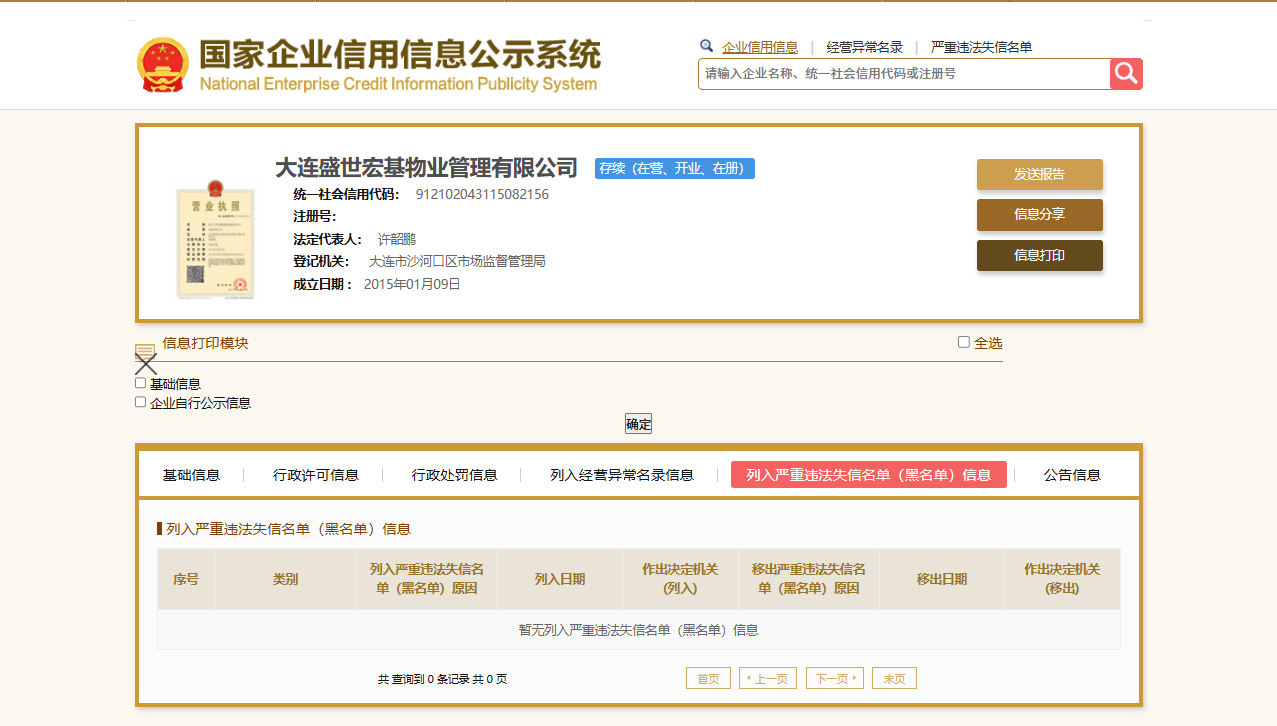The image size is (1277, 726).
Task: Switch to the 基础信息 tab
Action: 191,475
